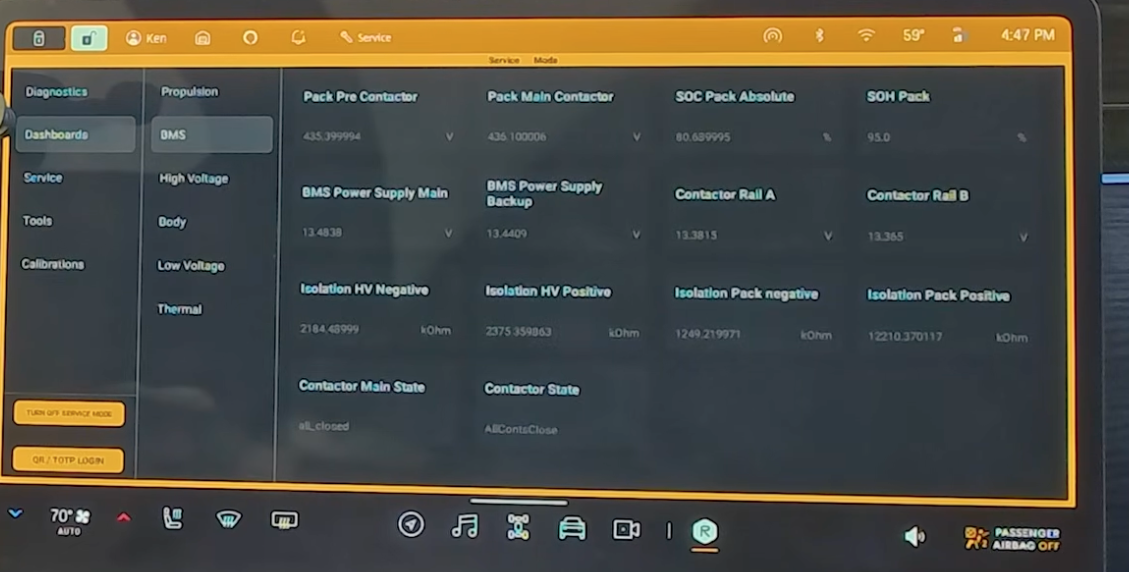Select the BMS dashboard
This screenshot has width=1129, height=572.
tap(212, 135)
